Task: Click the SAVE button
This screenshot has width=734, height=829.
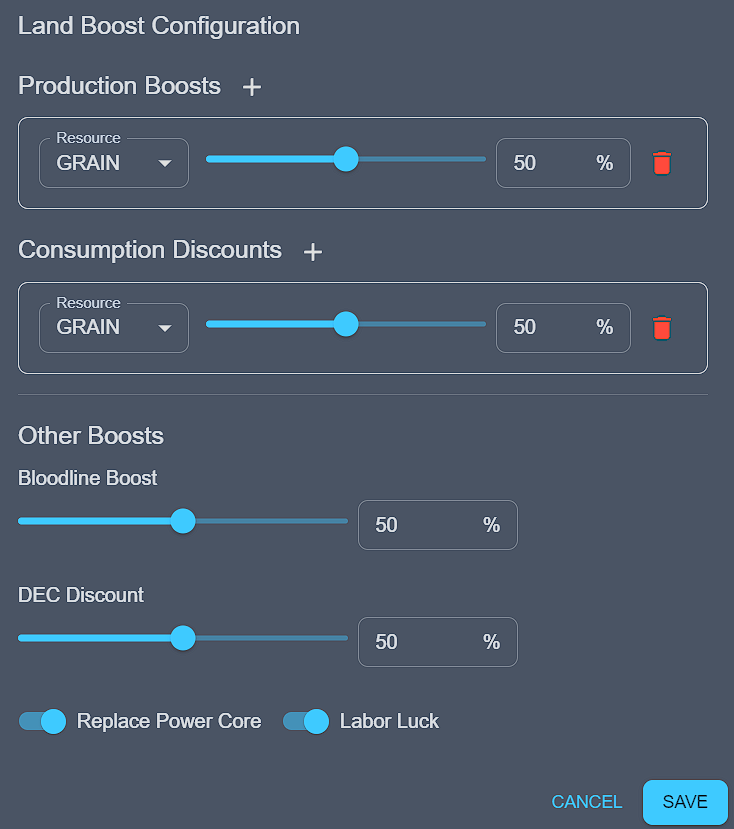Action: click(685, 802)
